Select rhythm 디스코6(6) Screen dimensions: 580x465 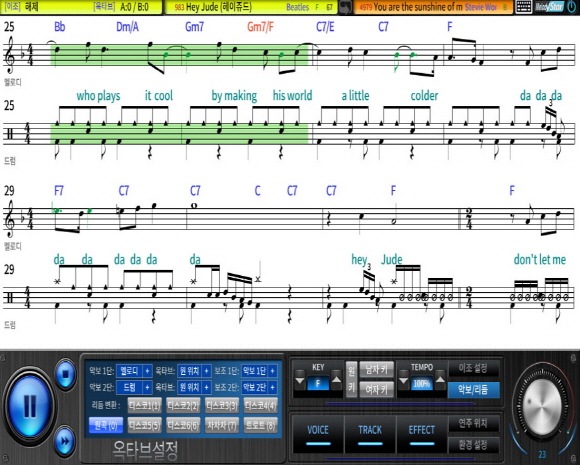pyautogui.click(x=183, y=425)
